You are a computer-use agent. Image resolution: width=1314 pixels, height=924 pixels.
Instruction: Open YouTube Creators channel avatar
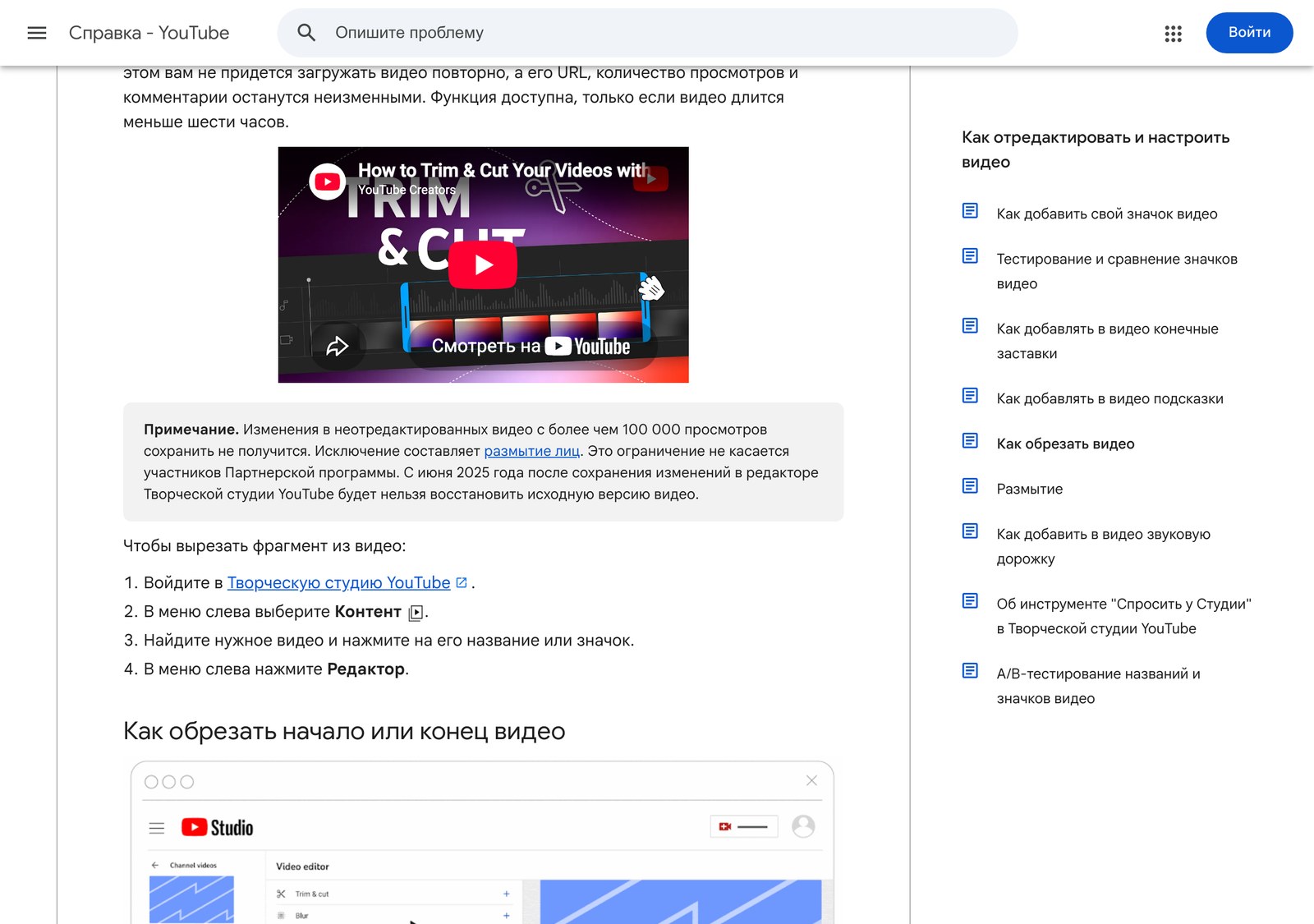pyautogui.click(x=327, y=182)
